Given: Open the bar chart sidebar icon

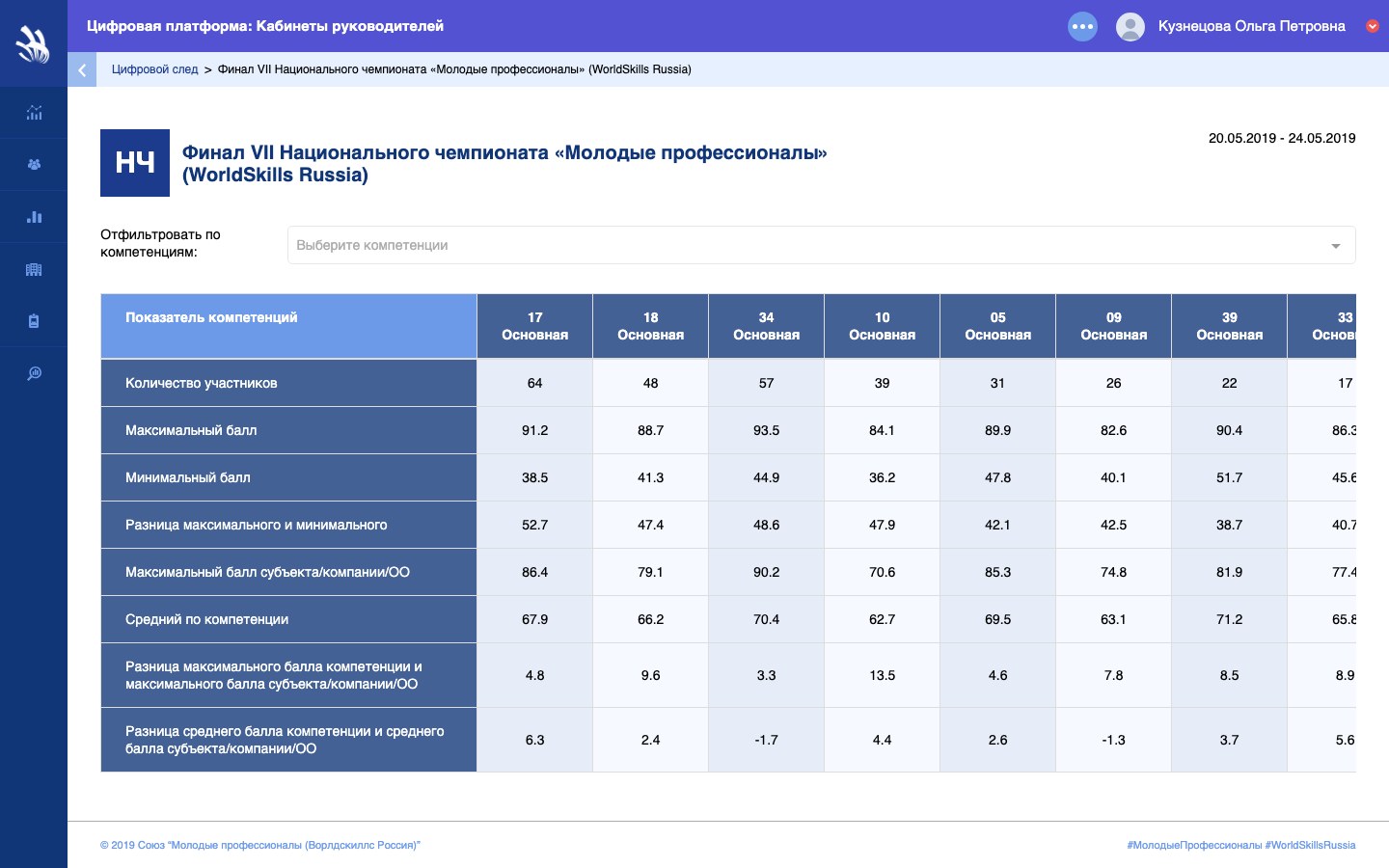Looking at the screenshot, I should point(34,217).
